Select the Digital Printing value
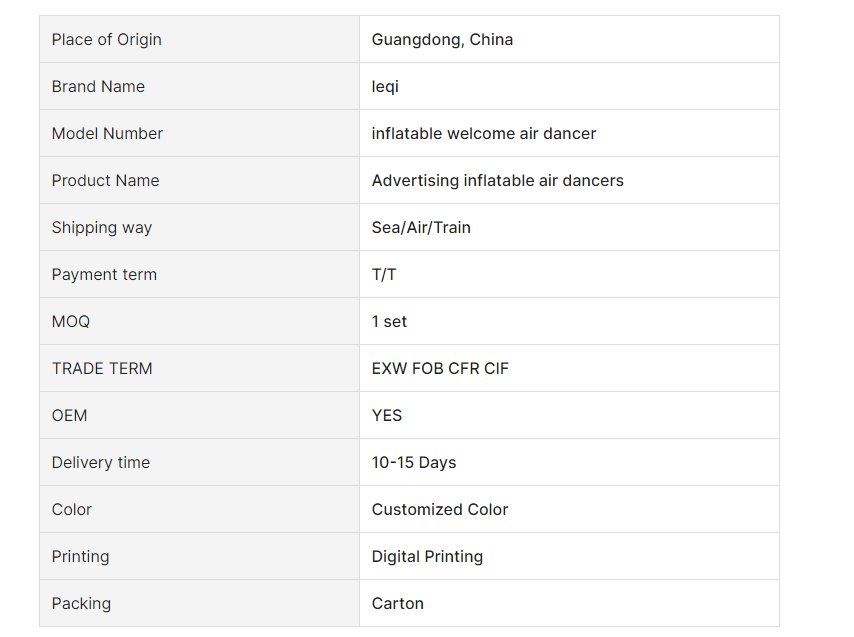Screen dimensions: 854x637 tap(427, 556)
